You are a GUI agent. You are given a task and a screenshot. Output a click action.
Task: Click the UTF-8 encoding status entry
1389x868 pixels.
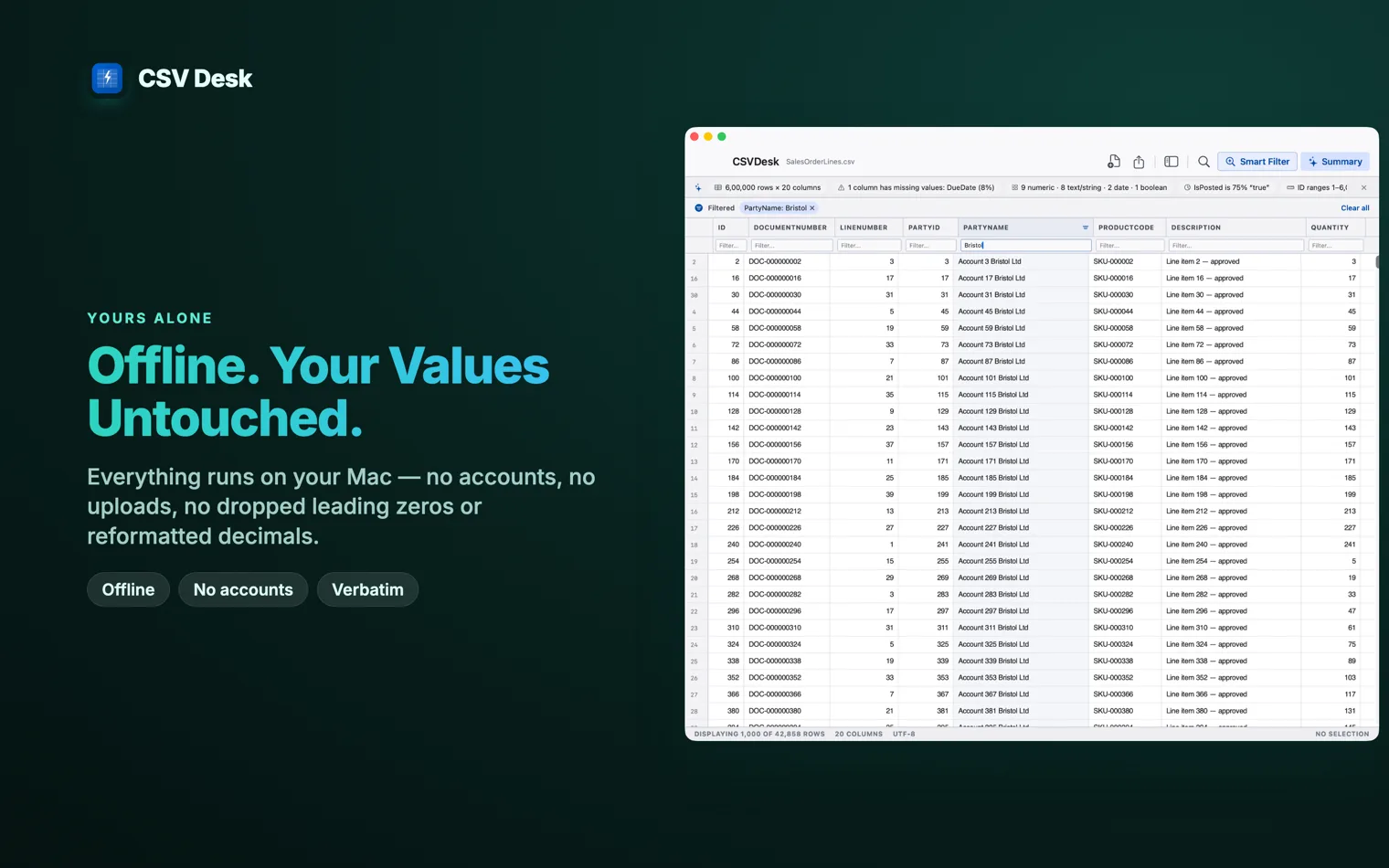tap(904, 734)
